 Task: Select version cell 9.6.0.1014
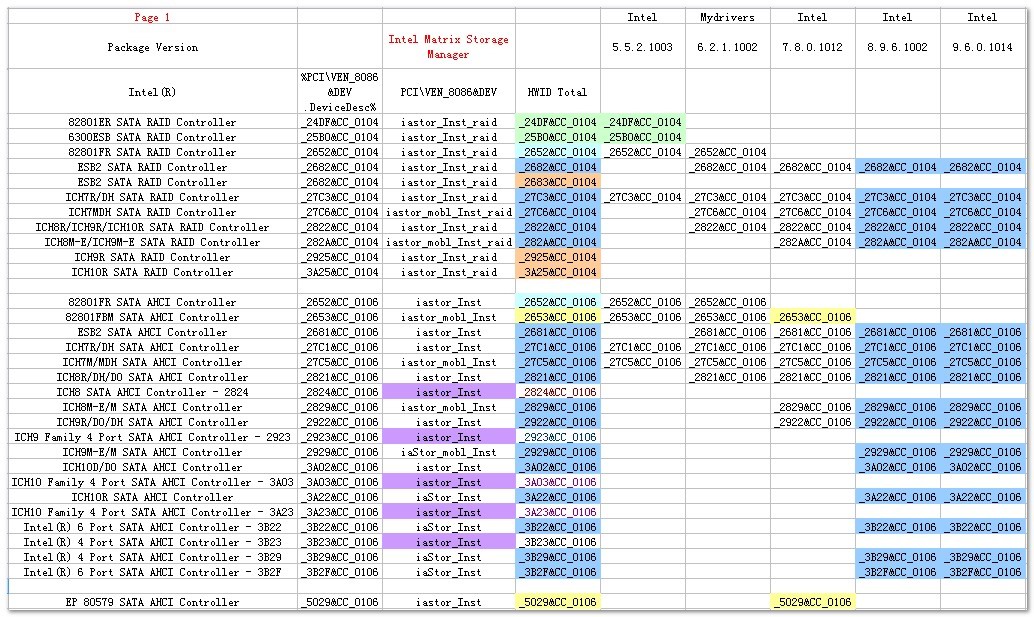[982, 47]
